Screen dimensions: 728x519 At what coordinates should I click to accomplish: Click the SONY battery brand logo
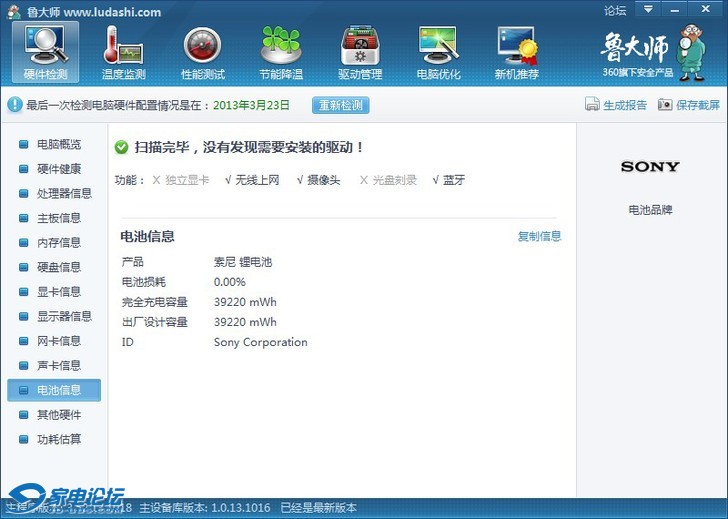650,167
